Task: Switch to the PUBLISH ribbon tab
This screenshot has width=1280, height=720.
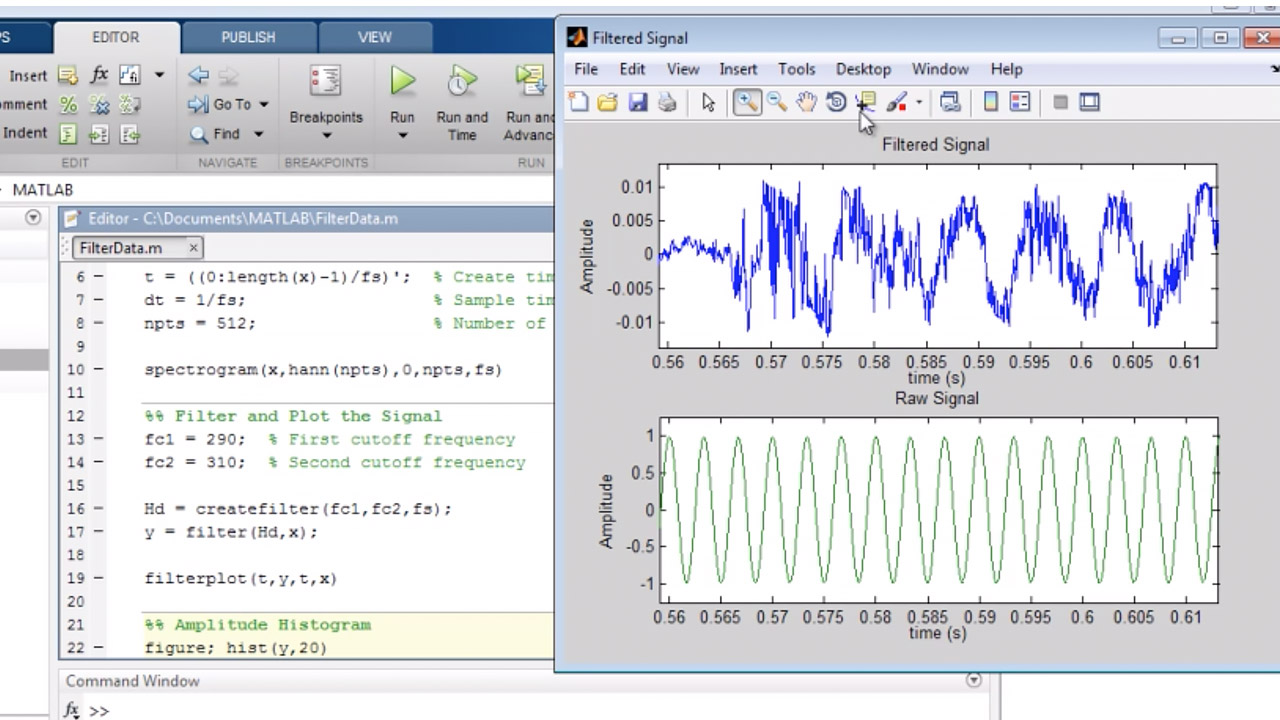Action: tap(247, 37)
